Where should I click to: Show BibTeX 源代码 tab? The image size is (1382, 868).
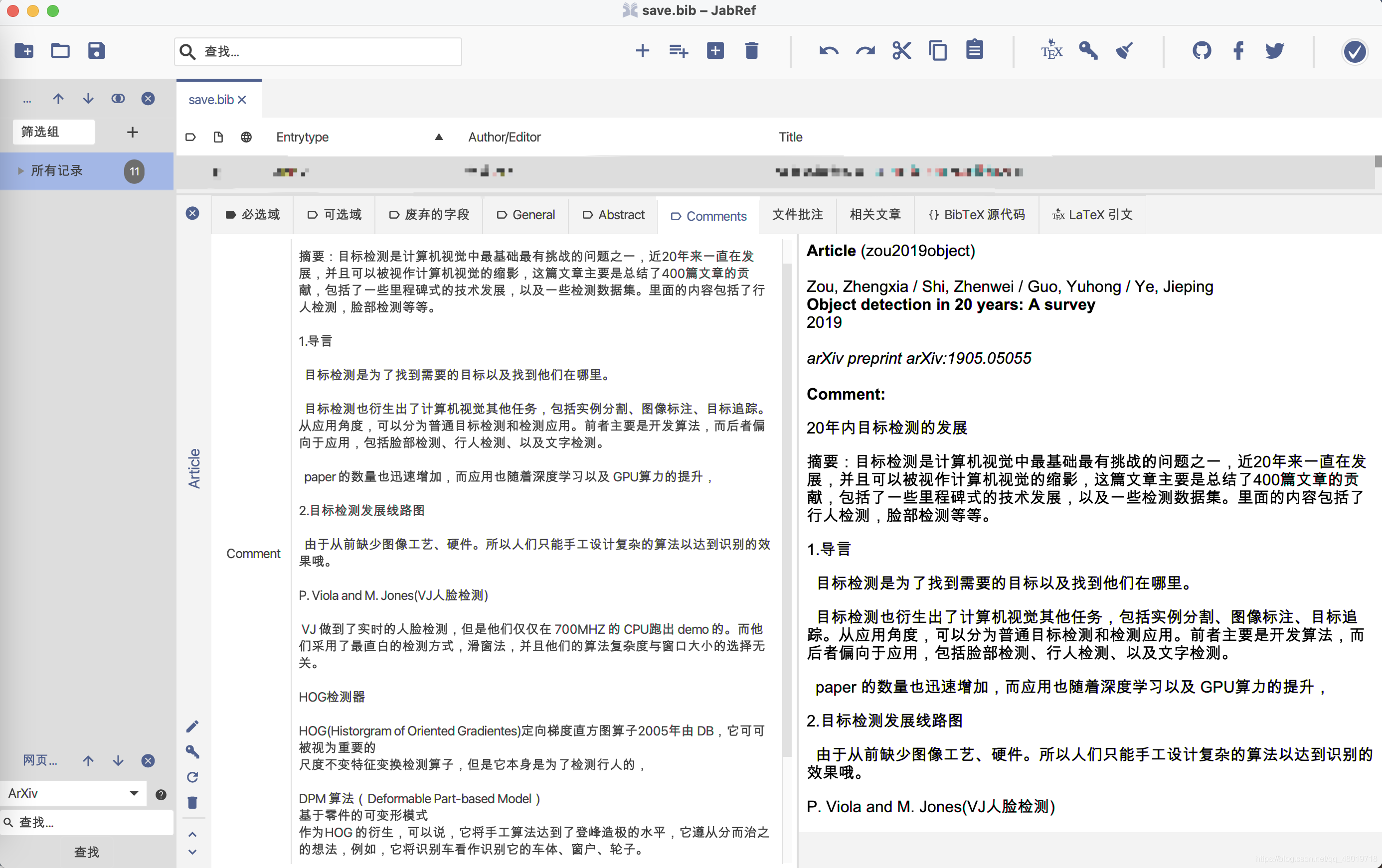(976, 215)
